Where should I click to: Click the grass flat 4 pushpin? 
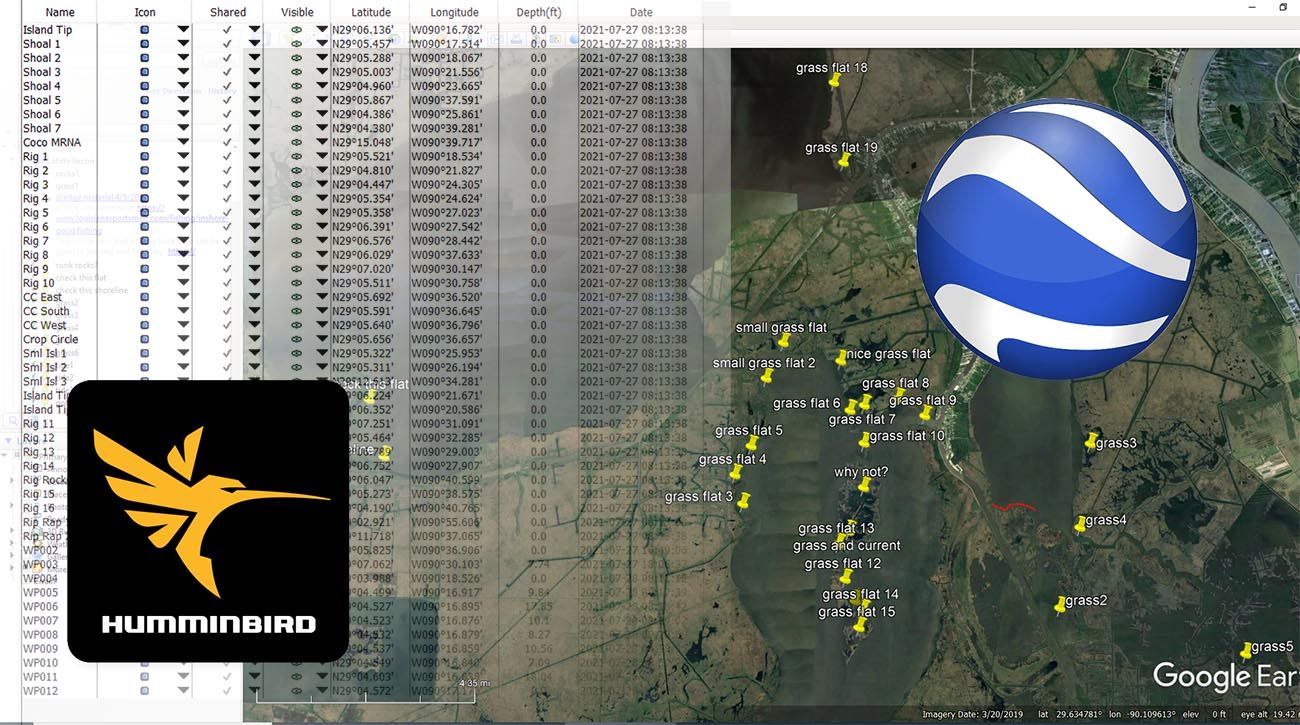[735, 472]
